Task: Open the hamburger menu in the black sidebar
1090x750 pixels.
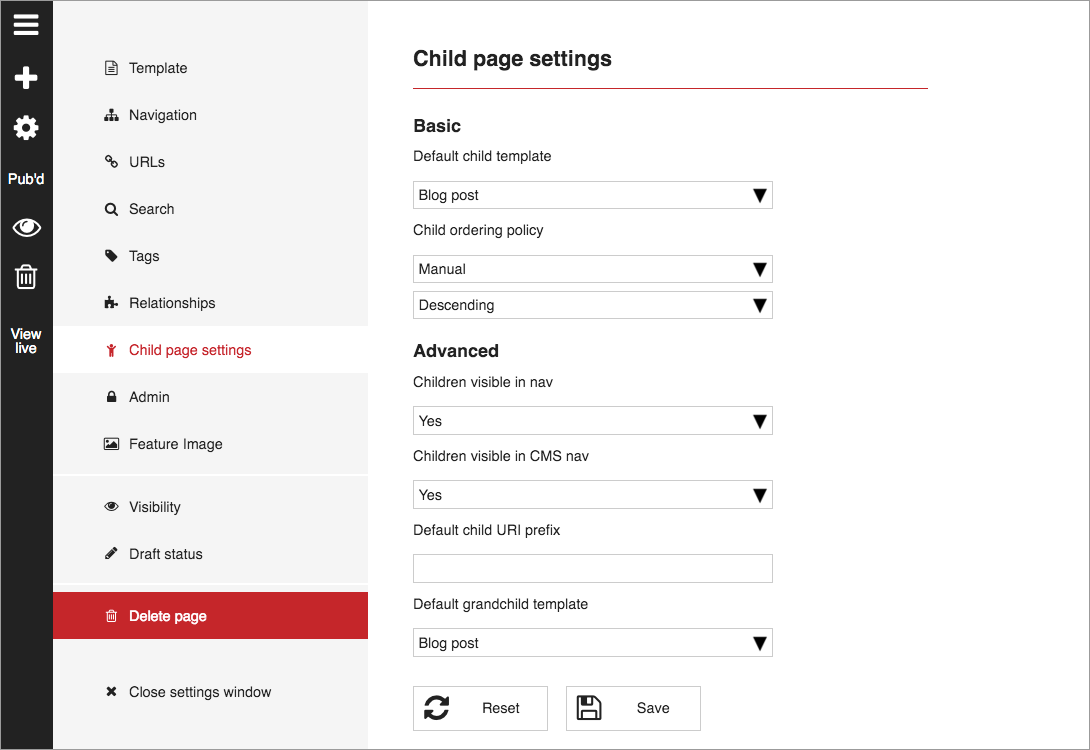Action: (26, 25)
